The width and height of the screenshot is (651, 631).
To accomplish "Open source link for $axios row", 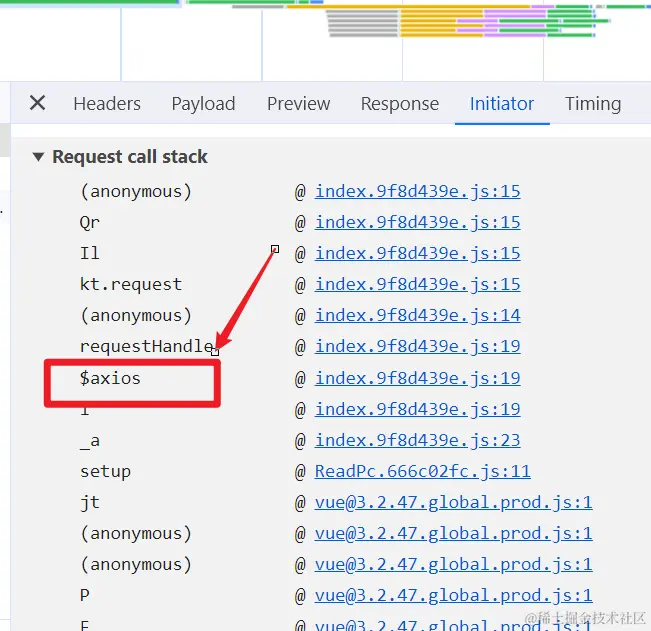I will coord(418,379).
